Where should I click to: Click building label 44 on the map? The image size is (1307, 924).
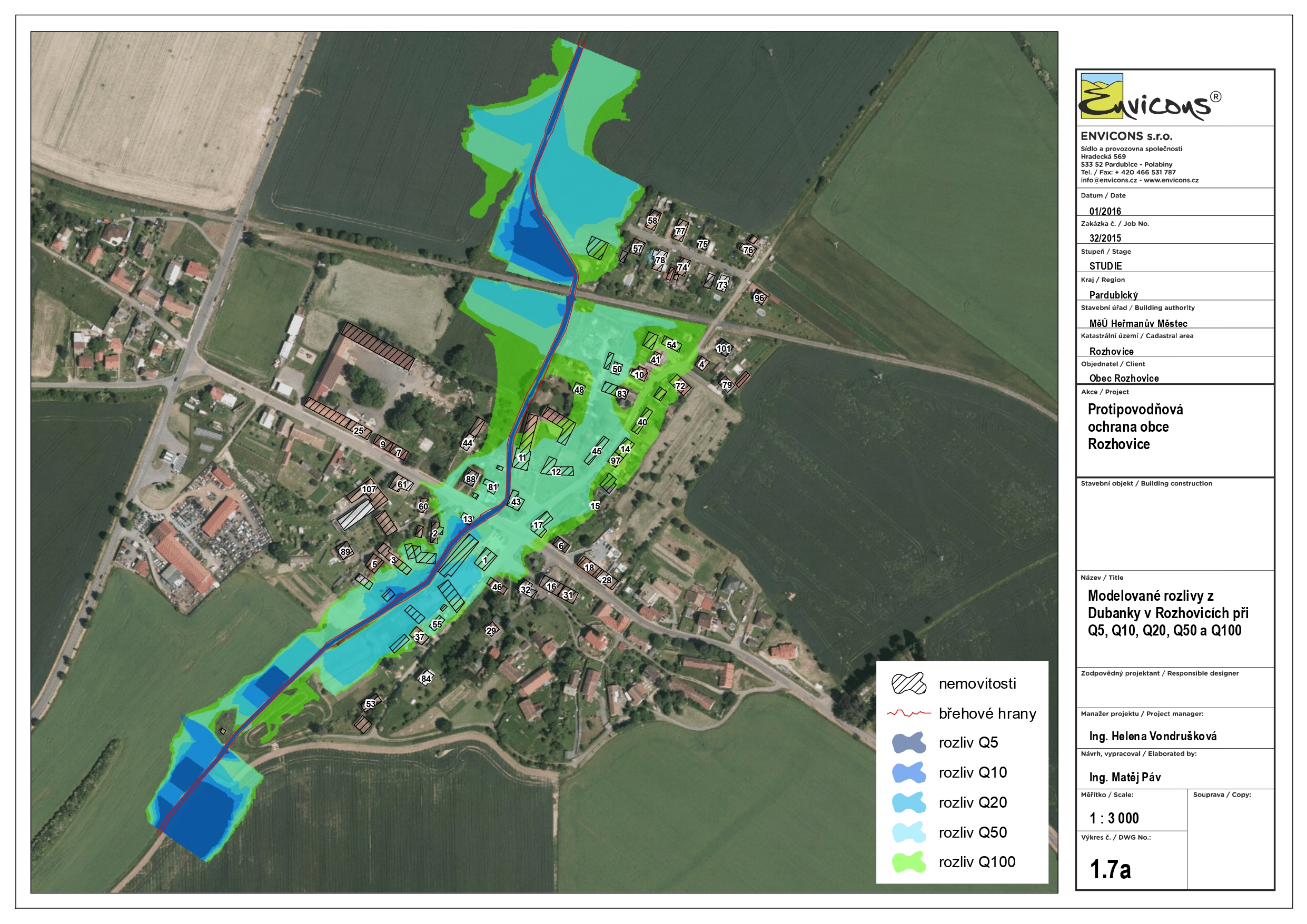pyautogui.click(x=468, y=443)
